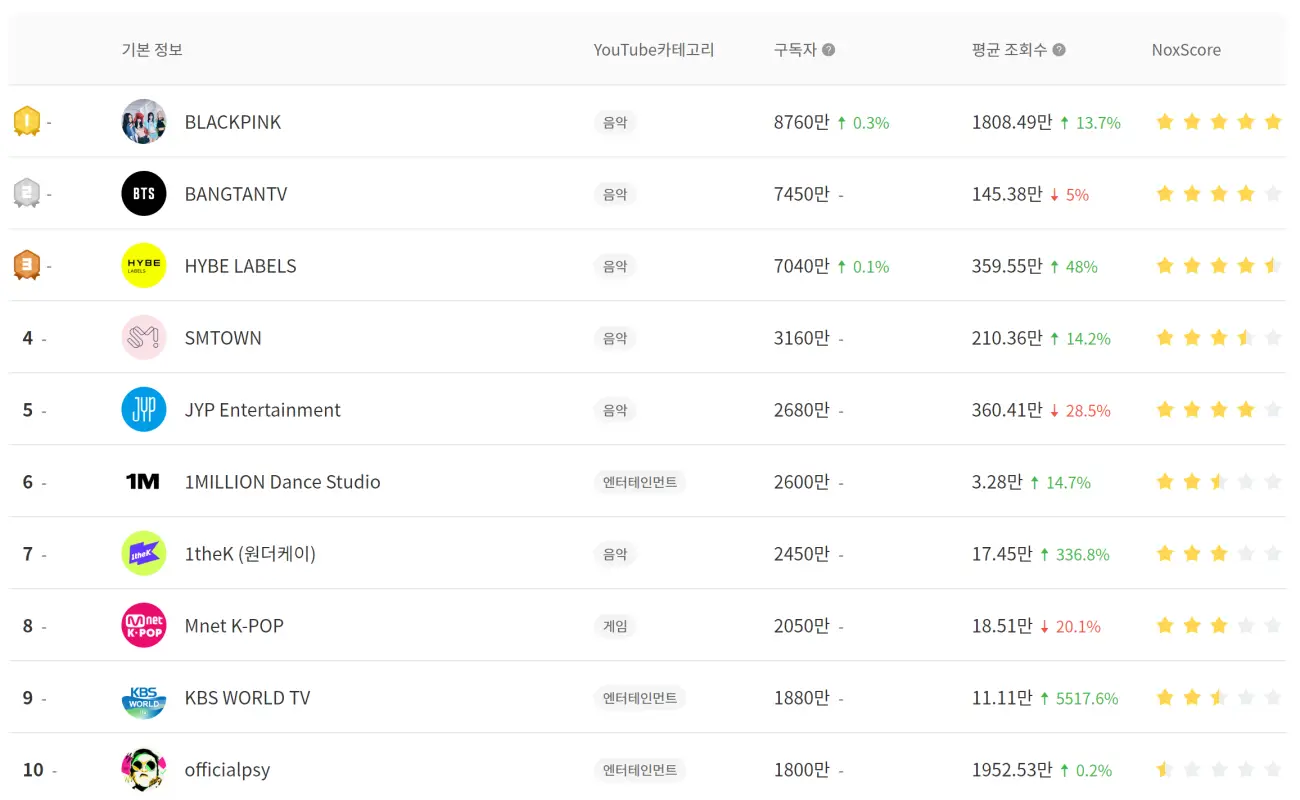Open the HYBE LABELS channel name
The image size is (1300, 800).
241,266
